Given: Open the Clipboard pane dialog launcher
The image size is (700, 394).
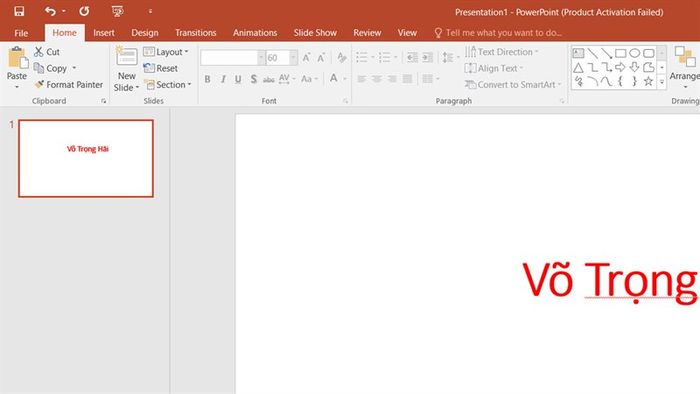Looking at the screenshot, I should coord(104,101).
